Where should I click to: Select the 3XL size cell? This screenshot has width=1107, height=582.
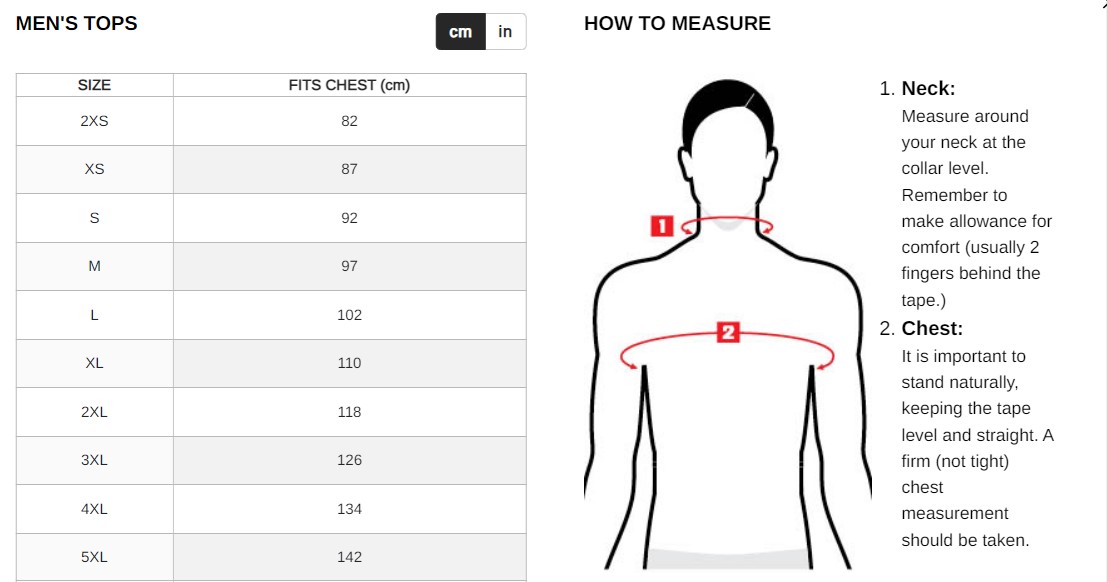point(95,460)
